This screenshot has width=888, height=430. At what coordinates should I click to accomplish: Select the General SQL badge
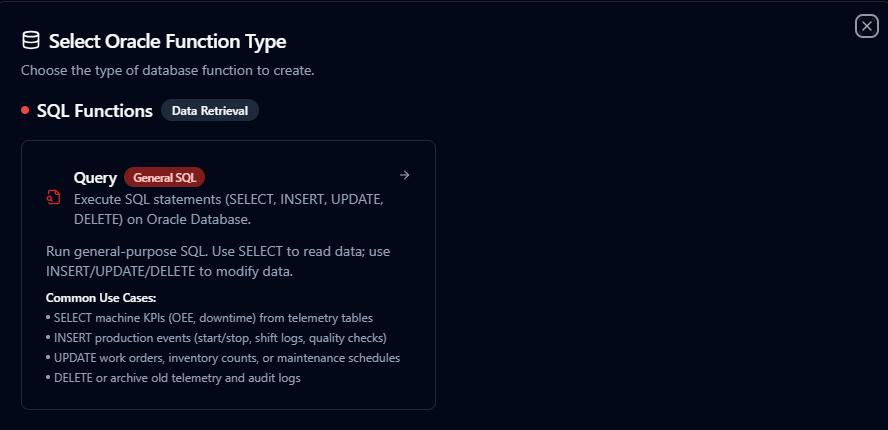pos(164,178)
